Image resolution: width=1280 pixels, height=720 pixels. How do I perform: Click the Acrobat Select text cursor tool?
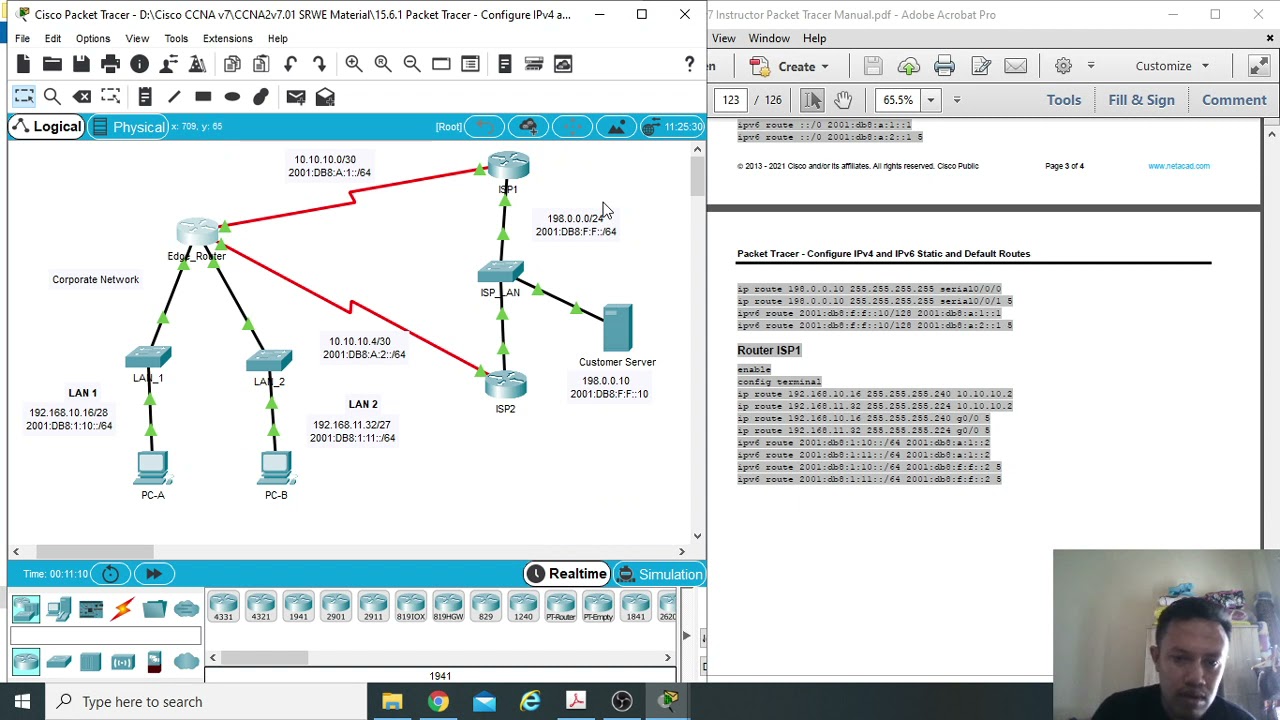pos(812,100)
